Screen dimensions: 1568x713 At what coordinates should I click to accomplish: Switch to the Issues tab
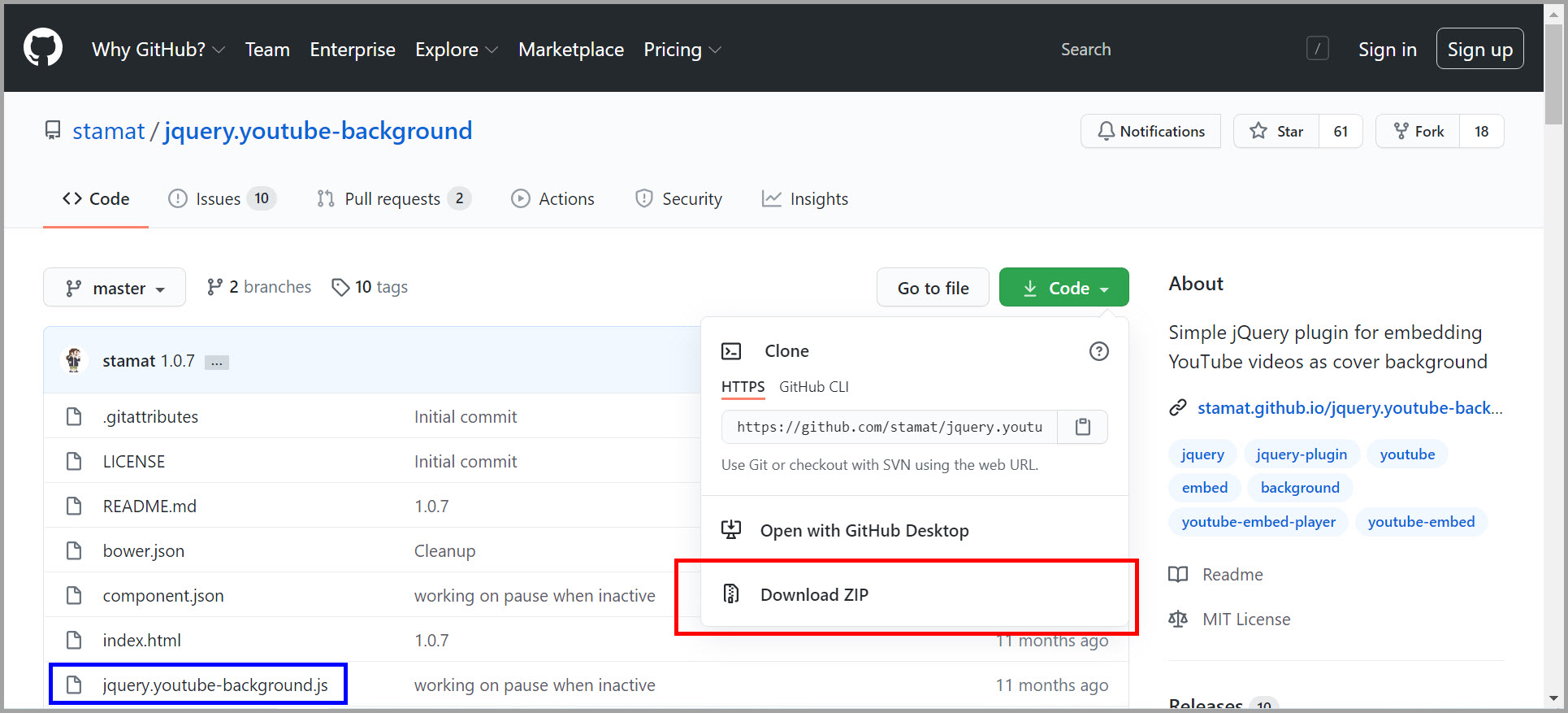point(222,199)
